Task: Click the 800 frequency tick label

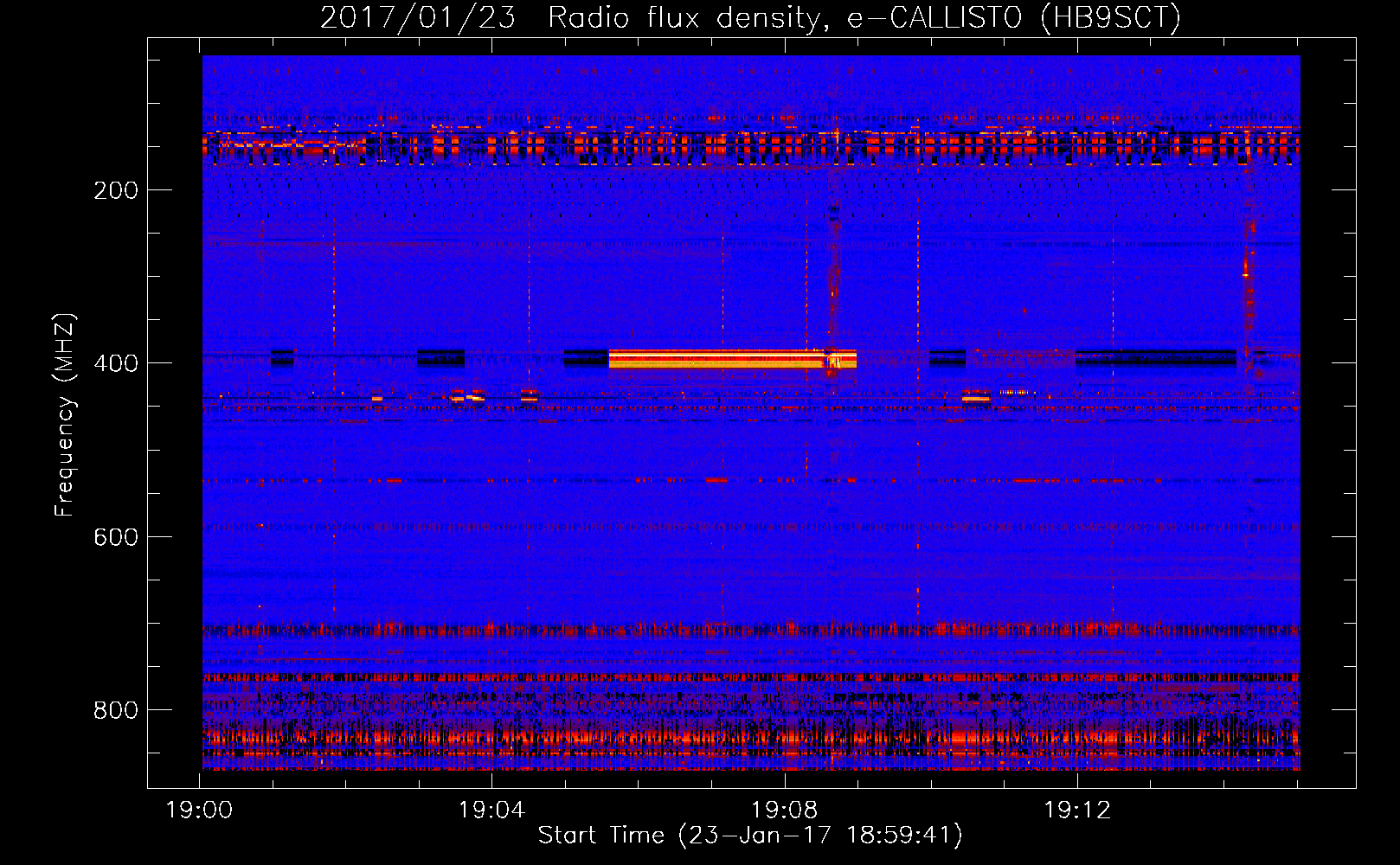Action: (x=116, y=710)
